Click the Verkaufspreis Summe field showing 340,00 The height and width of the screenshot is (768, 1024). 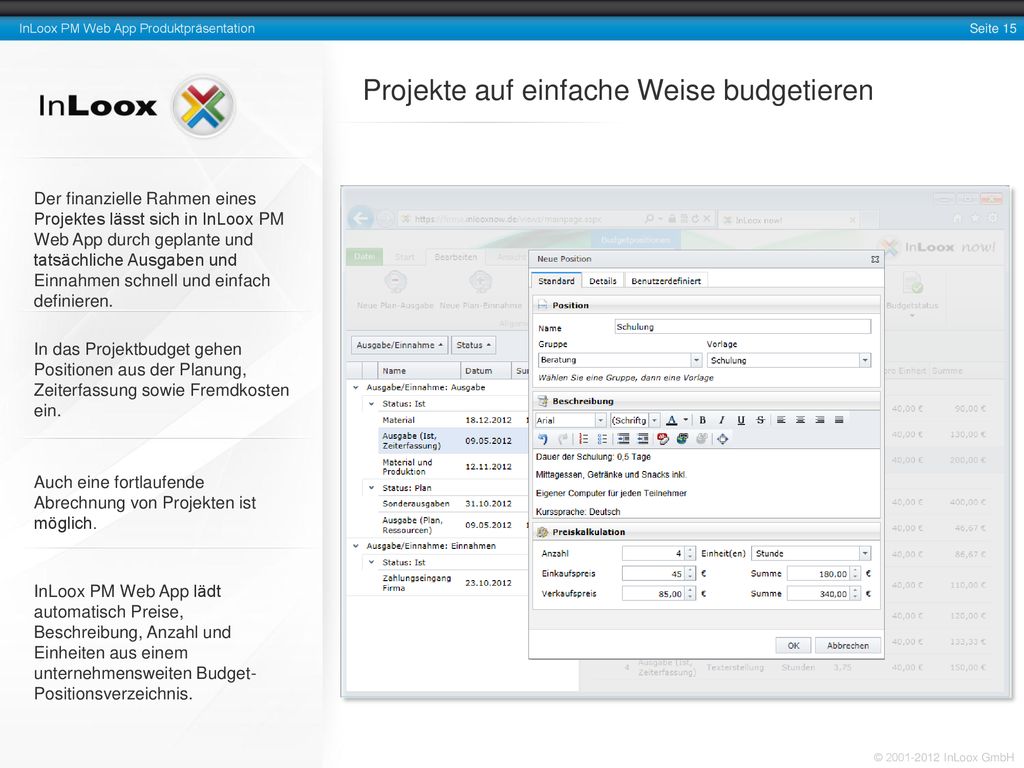(824, 594)
